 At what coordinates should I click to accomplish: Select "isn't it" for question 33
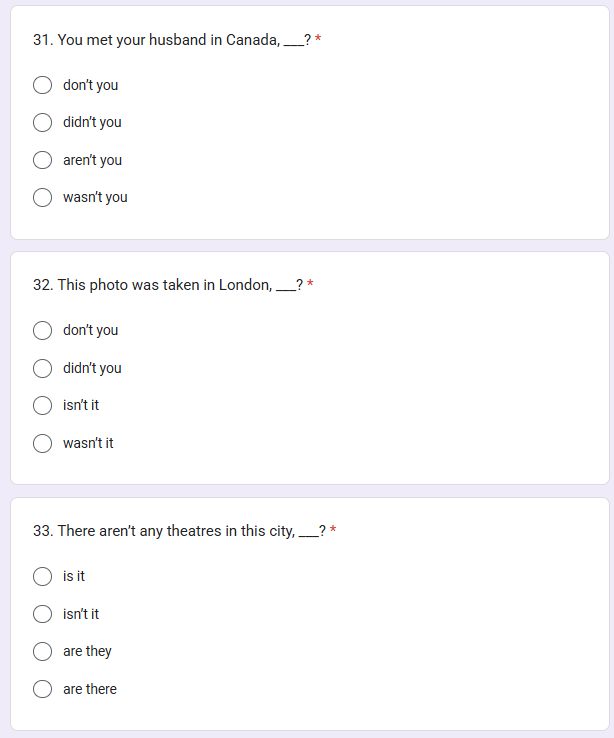(42, 614)
